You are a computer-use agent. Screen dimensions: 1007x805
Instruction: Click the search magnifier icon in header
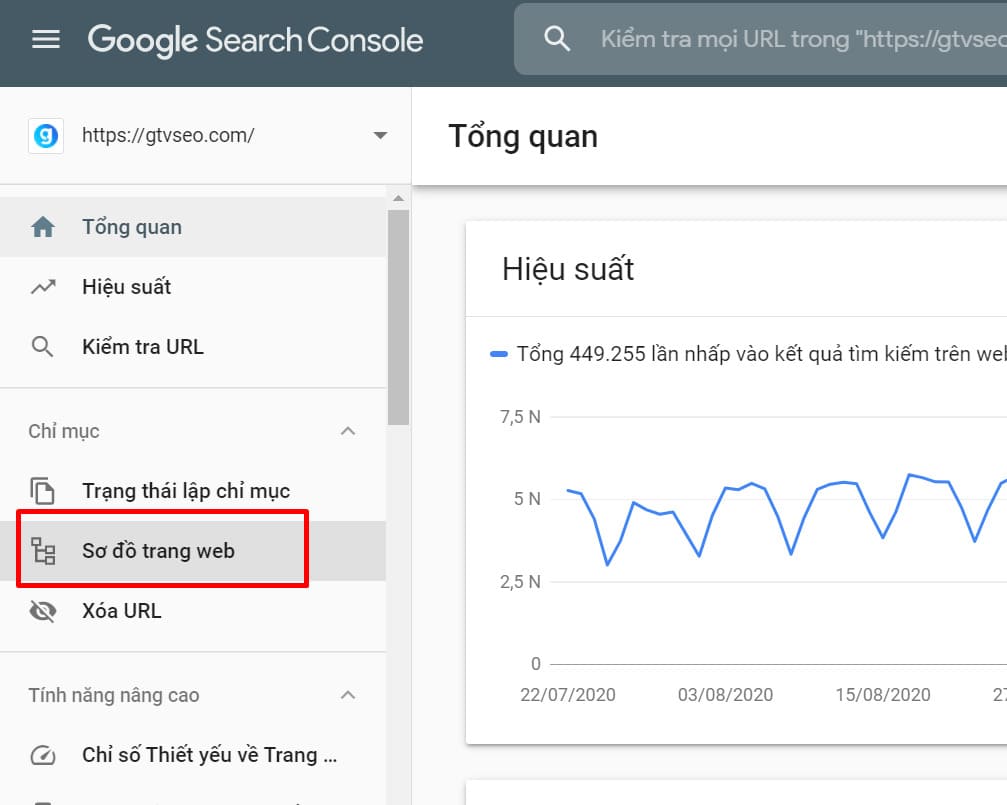point(556,39)
